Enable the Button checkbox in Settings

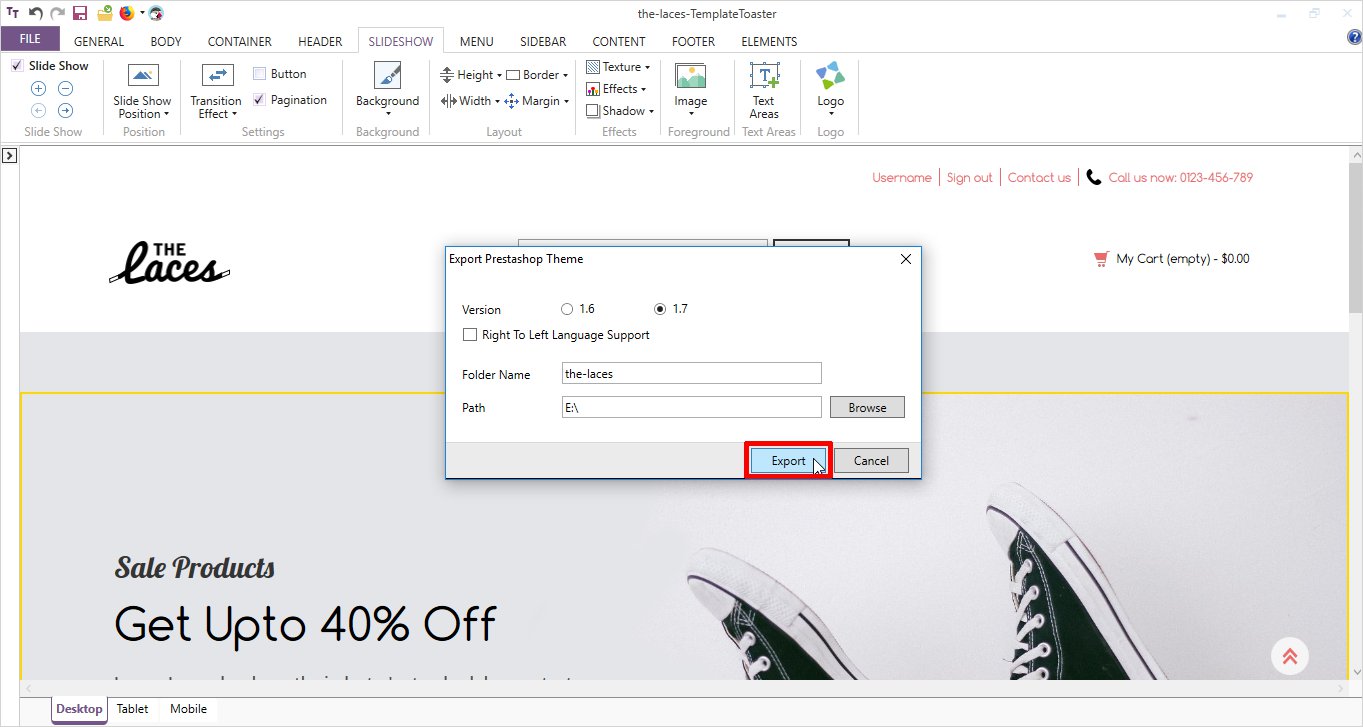(x=259, y=74)
